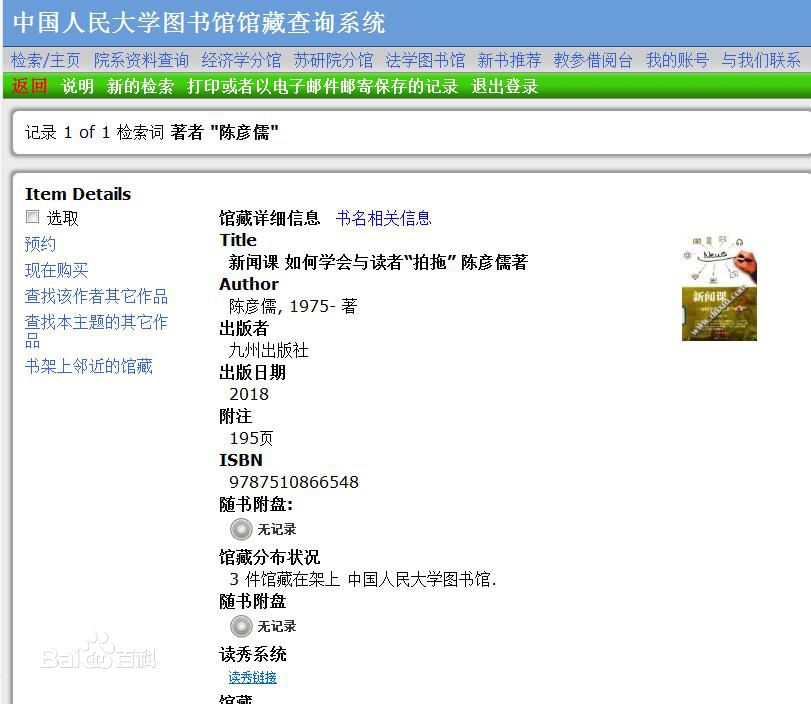The height and width of the screenshot is (704, 811).
Task: Open the 检索/主页 navigation link
Action: coord(46,61)
